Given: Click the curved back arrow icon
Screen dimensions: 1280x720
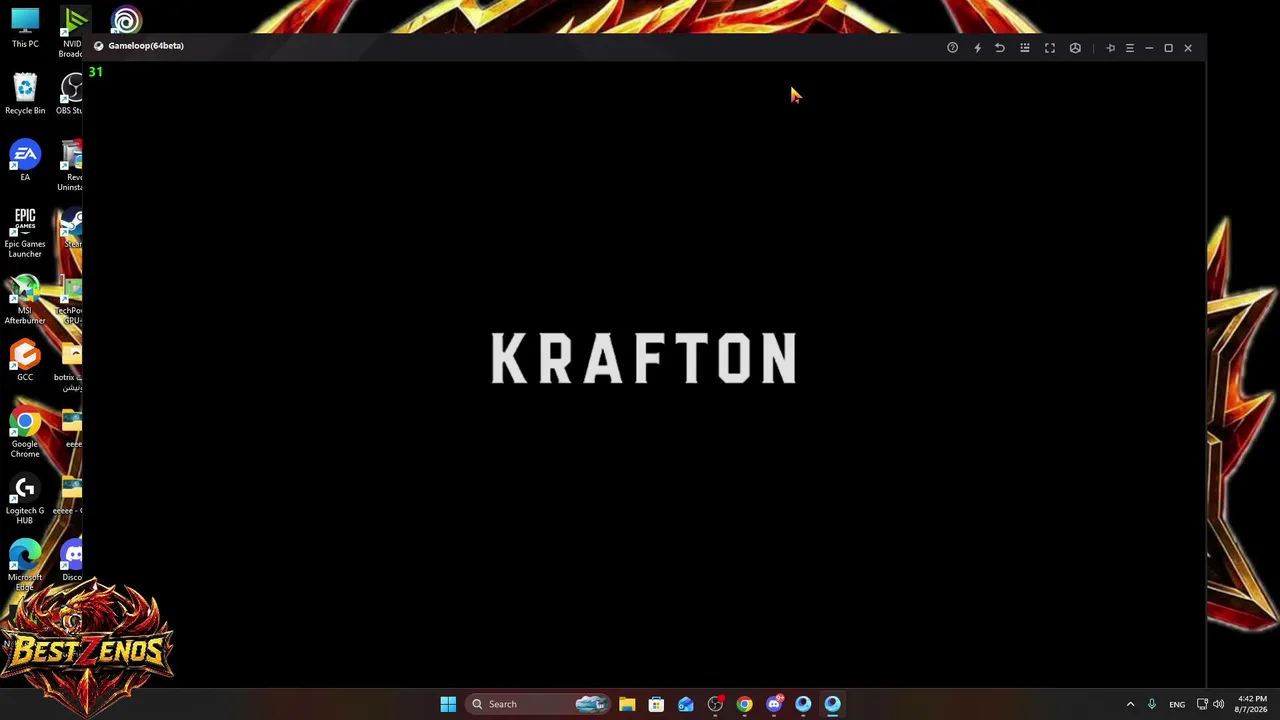Looking at the screenshot, I should [1000, 48].
